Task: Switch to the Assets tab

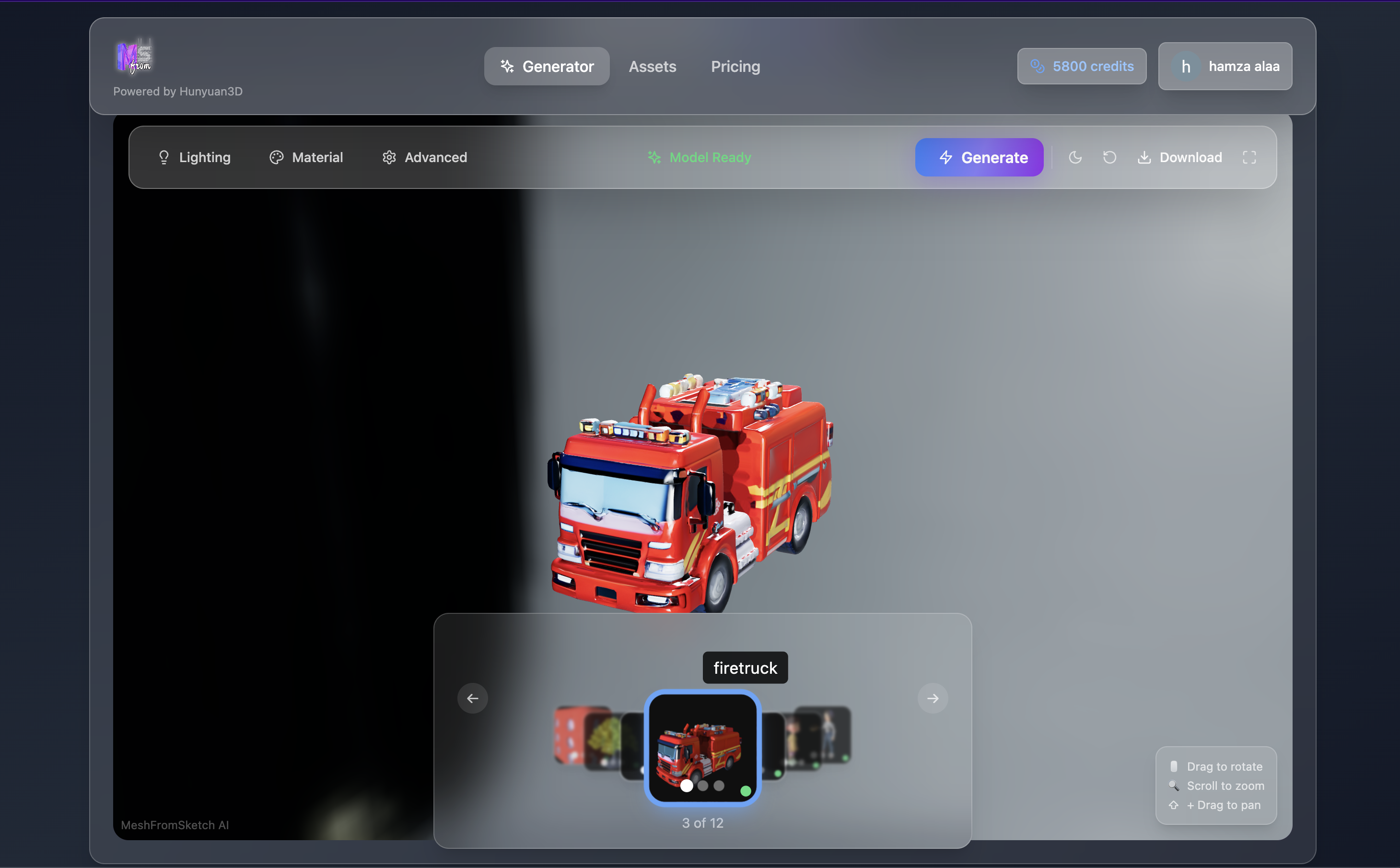Action: (653, 67)
